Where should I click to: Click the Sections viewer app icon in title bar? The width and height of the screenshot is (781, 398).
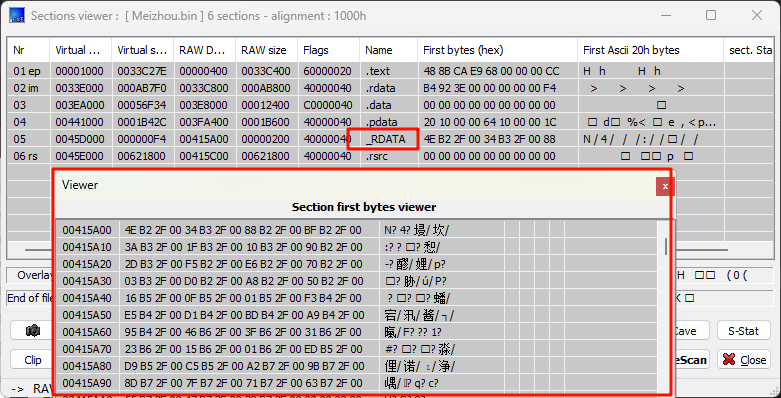click(17, 15)
